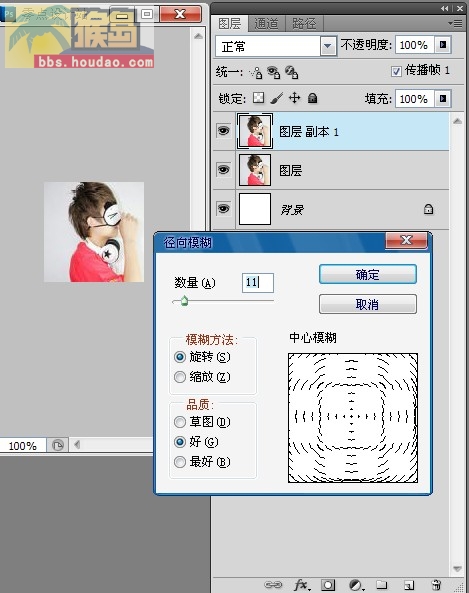Switch to the 路径 tab

304,24
